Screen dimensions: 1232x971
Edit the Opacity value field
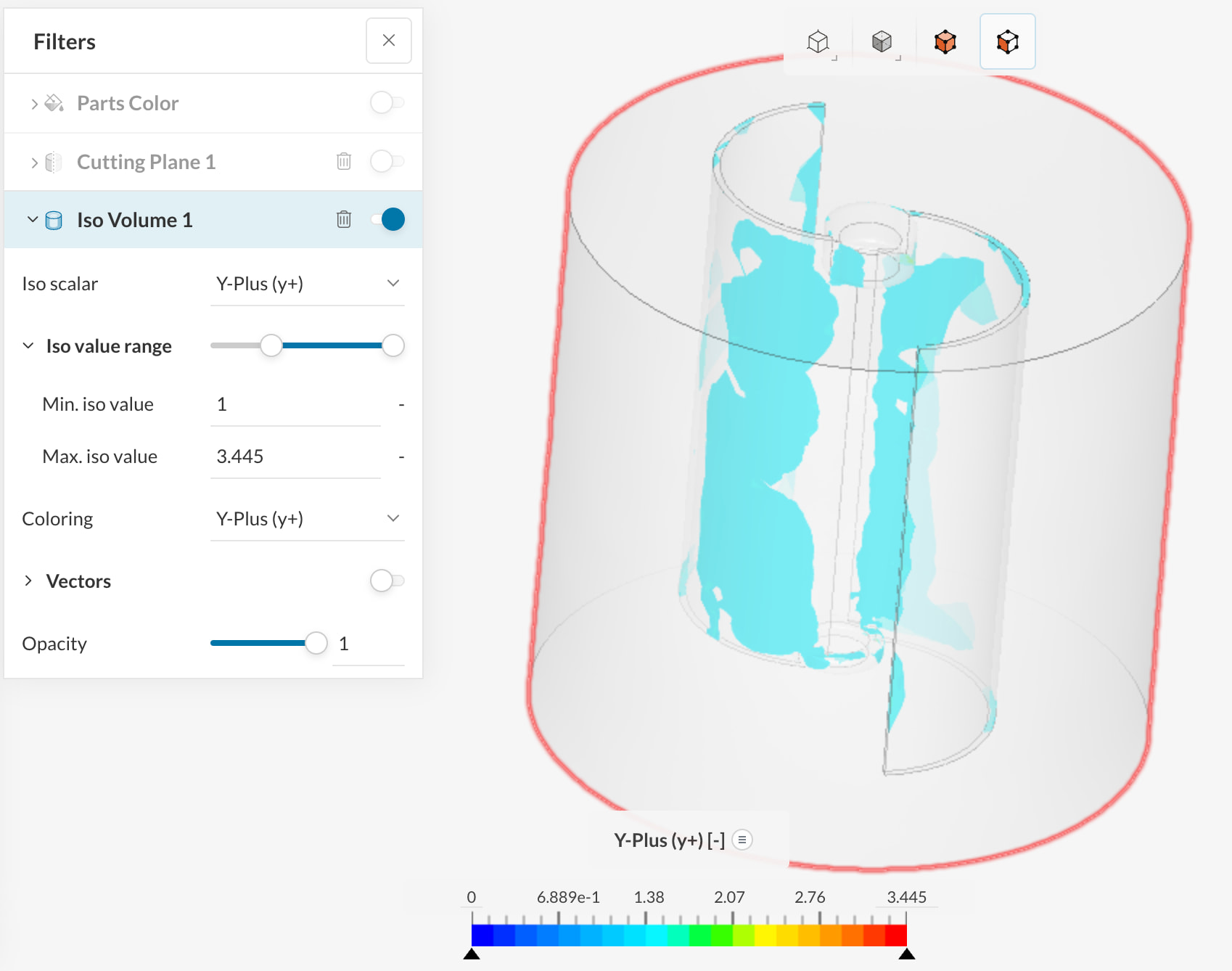pyautogui.click(x=369, y=644)
